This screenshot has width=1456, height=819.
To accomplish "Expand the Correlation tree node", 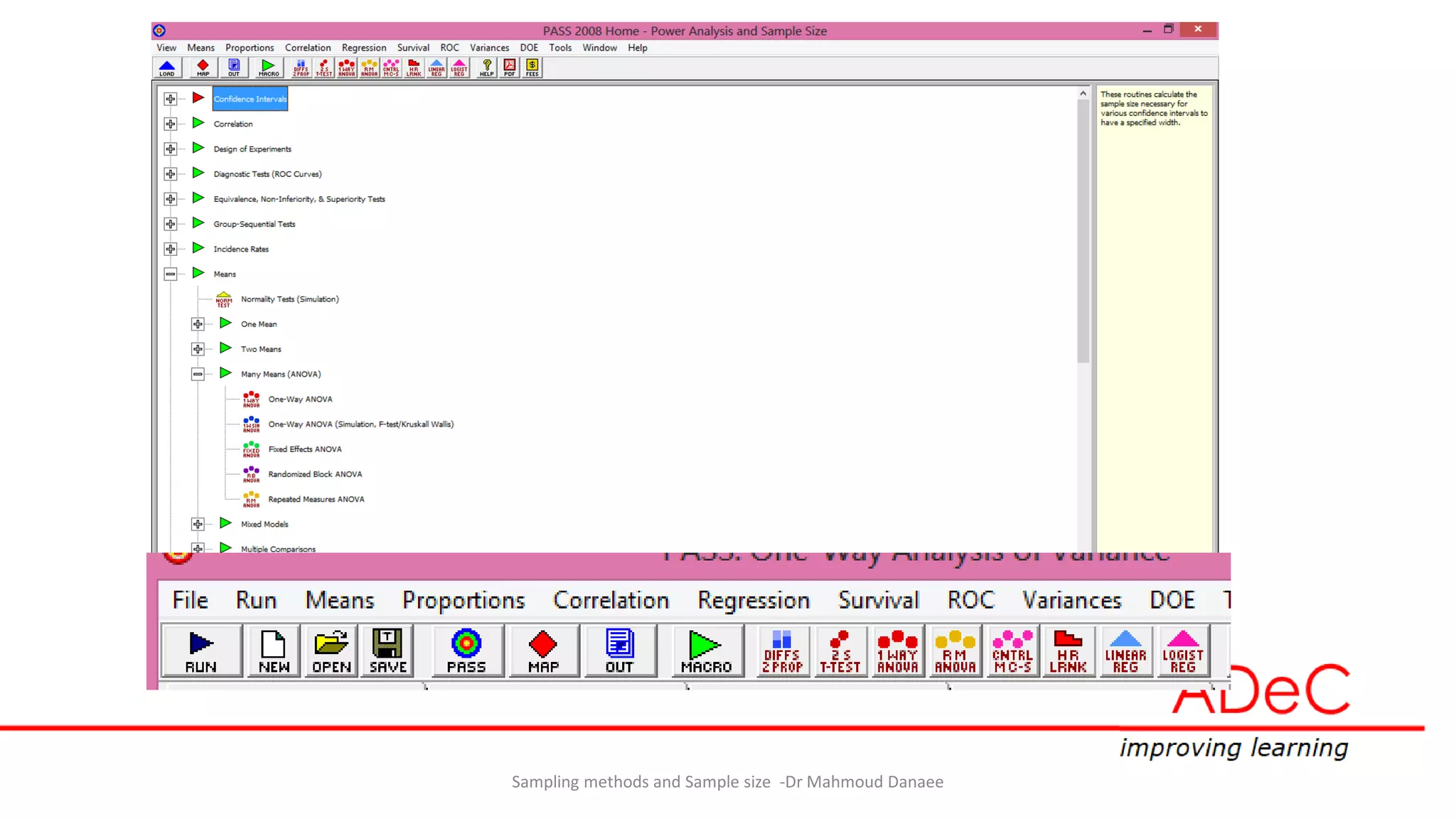I will click(171, 124).
